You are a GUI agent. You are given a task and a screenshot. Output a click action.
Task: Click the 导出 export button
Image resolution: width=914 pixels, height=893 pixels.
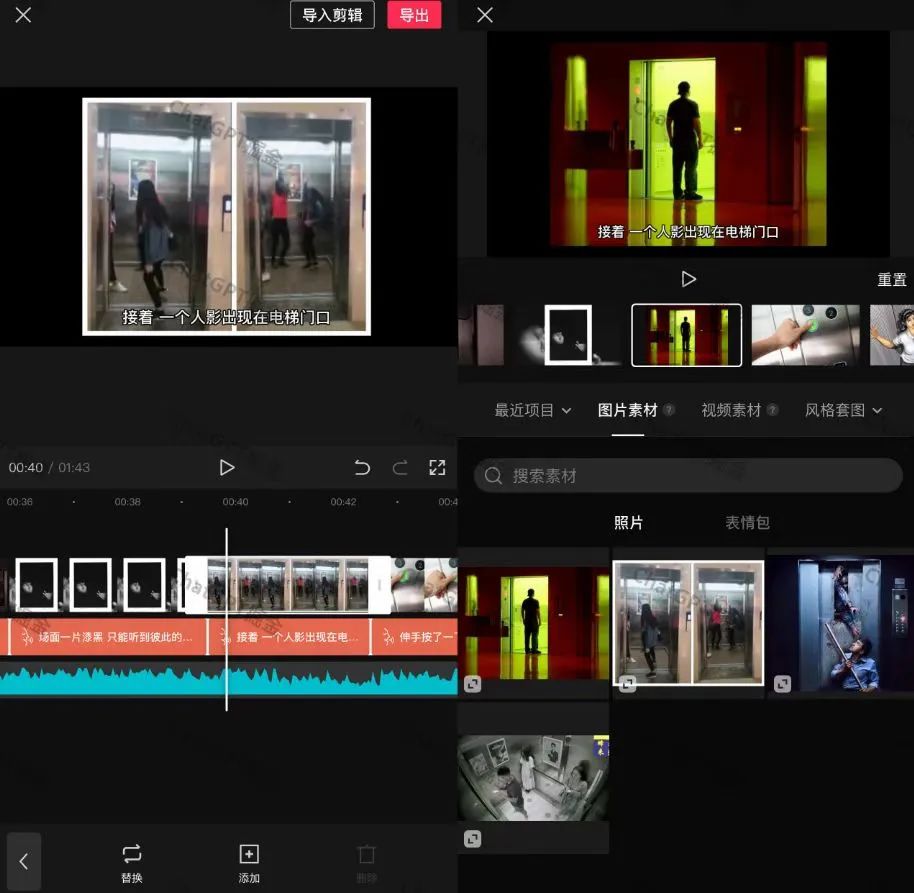[414, 15]
